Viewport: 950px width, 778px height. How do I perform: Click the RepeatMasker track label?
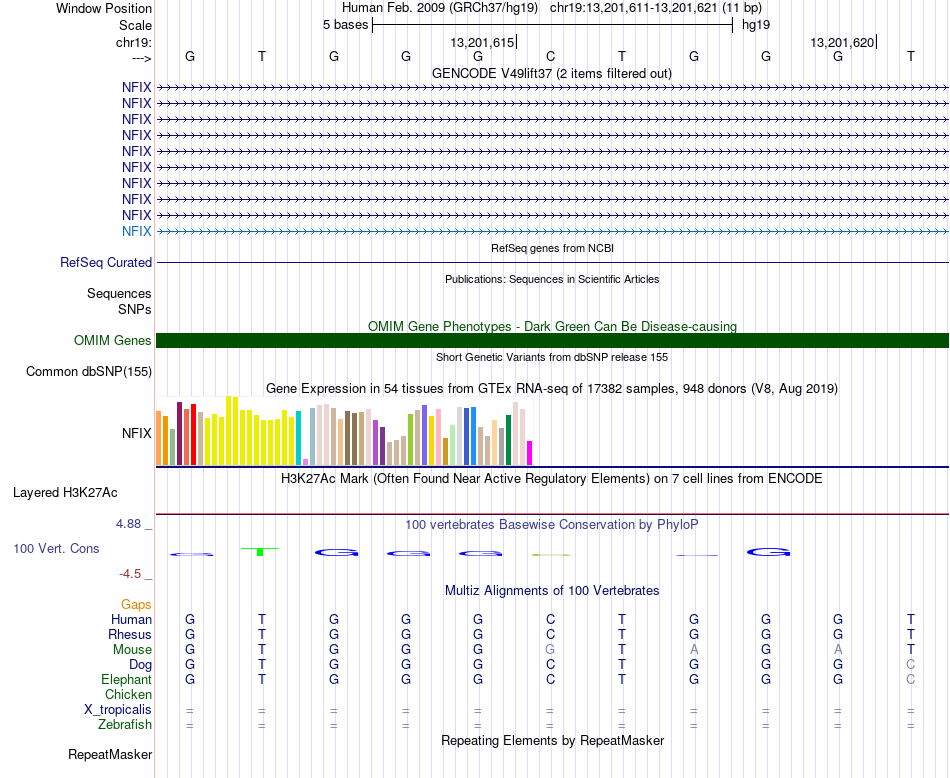[x=110, y=755]
